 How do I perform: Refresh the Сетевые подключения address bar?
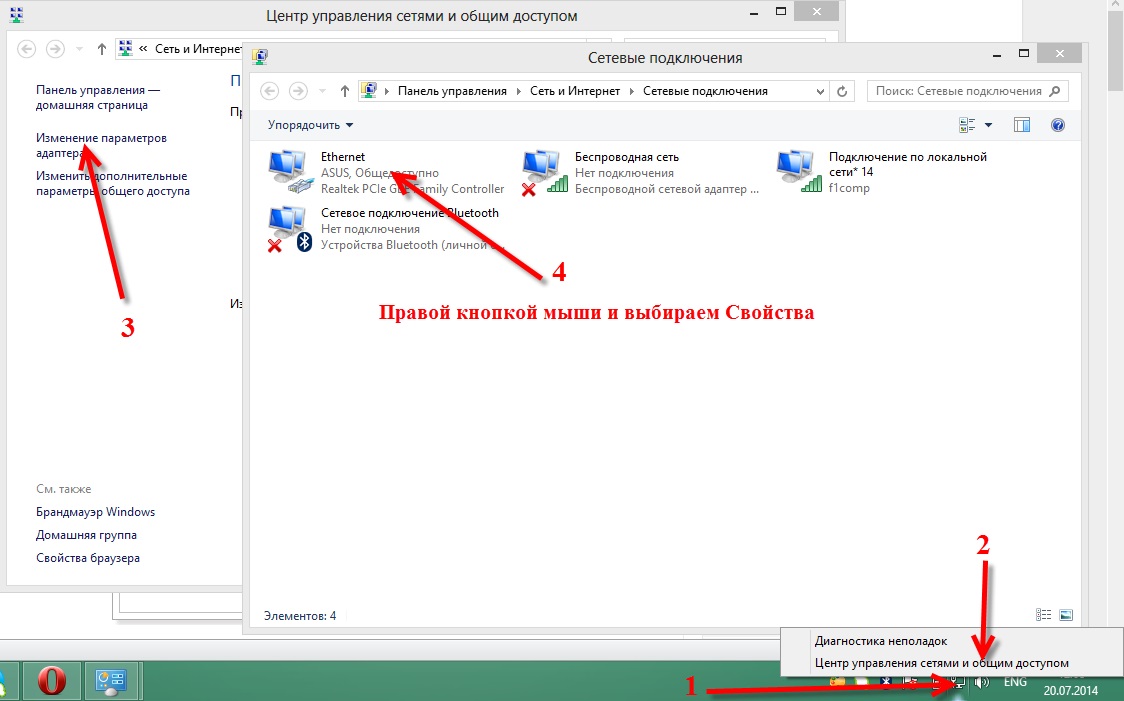click(x=842, y=91)
